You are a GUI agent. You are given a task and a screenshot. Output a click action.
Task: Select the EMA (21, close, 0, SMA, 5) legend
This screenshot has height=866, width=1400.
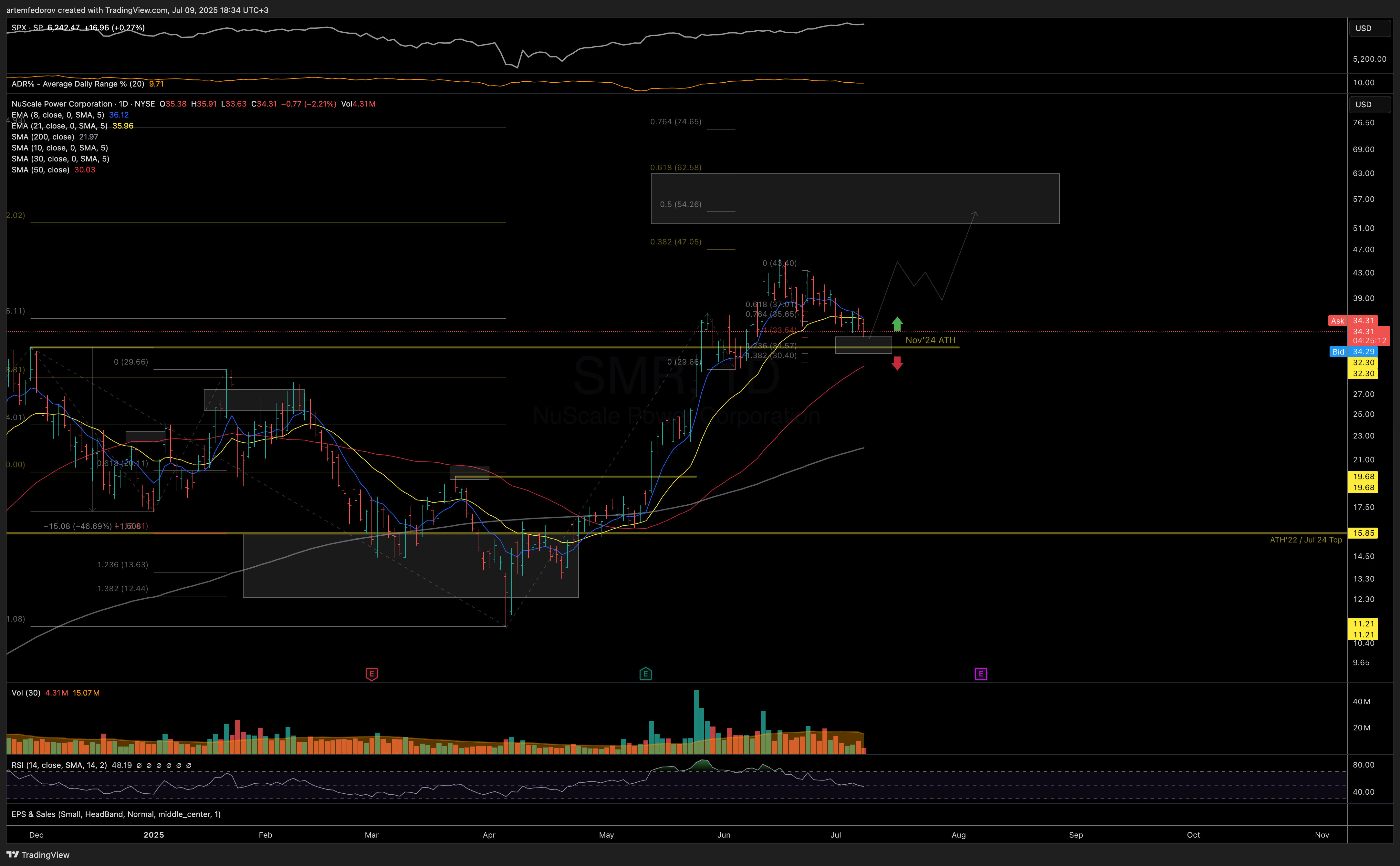(59, 125)
